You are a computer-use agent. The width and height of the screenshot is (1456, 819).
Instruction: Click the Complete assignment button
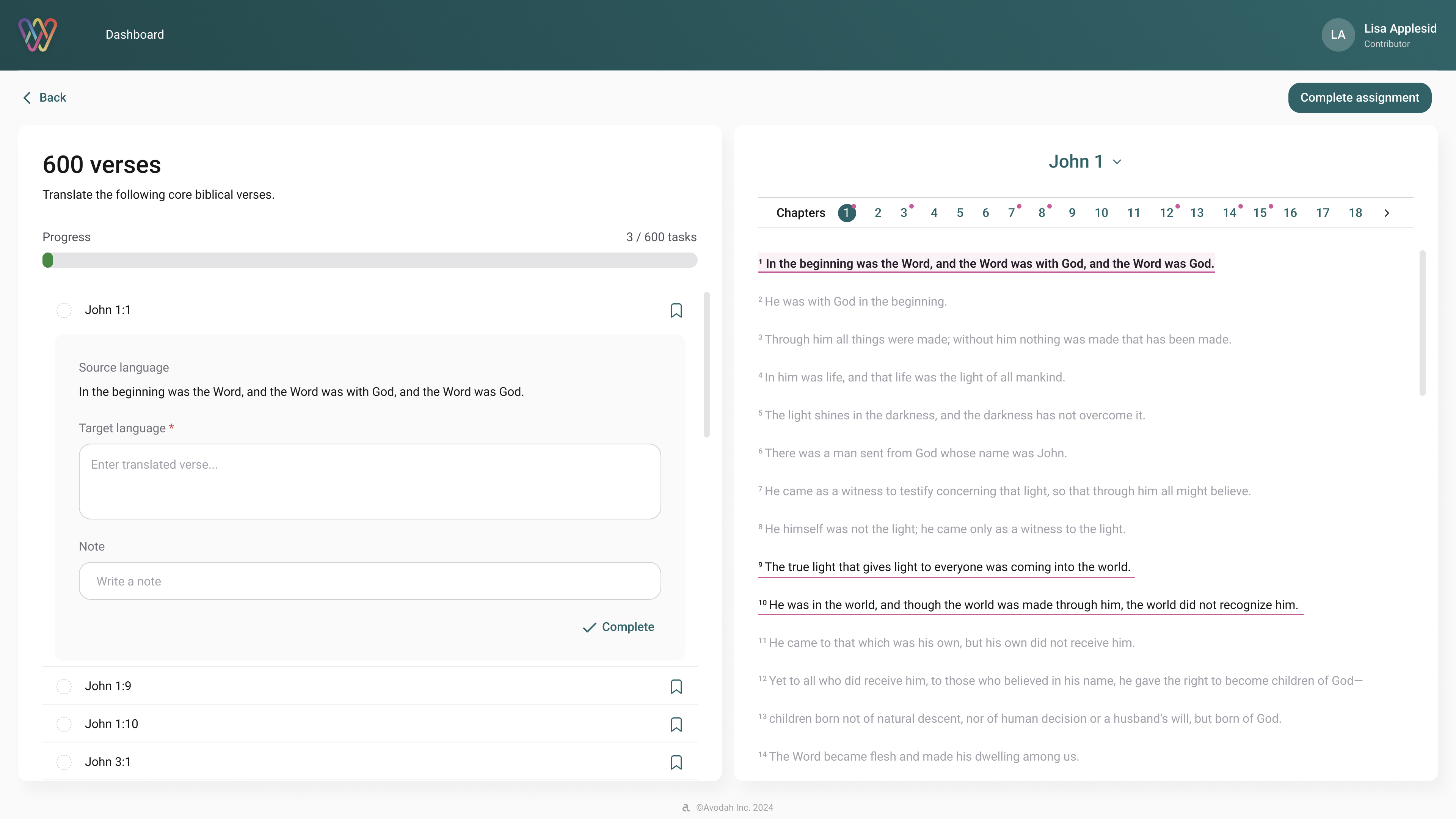[1359, 98]
